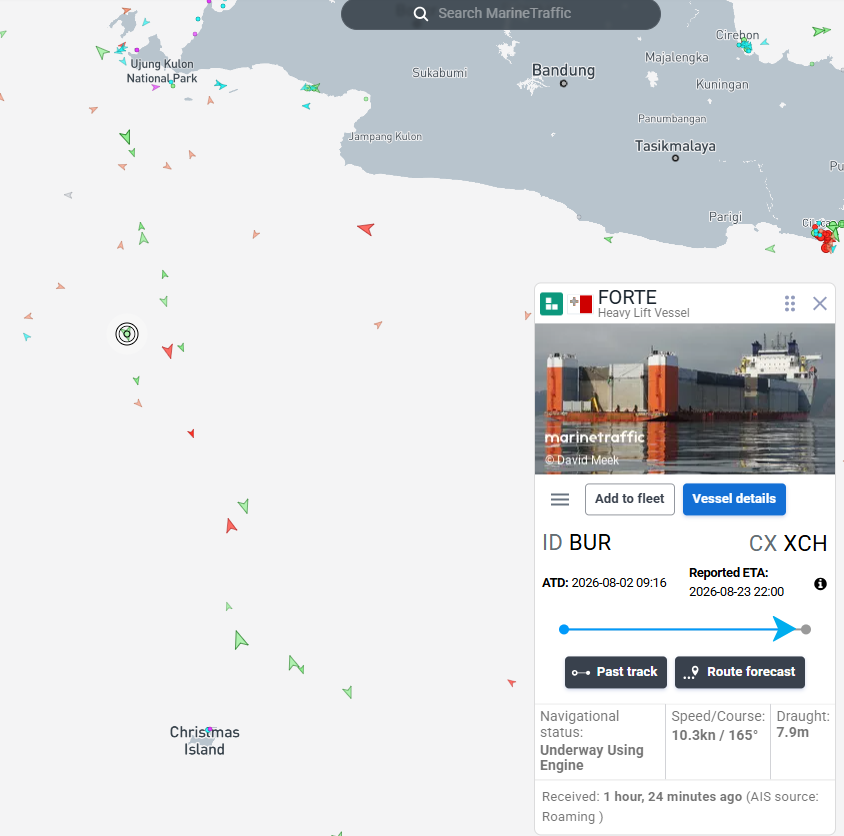Click the Reported ETA info icon
The height and width of the screenshot is (836, 844).
click(x=820, y=584)
